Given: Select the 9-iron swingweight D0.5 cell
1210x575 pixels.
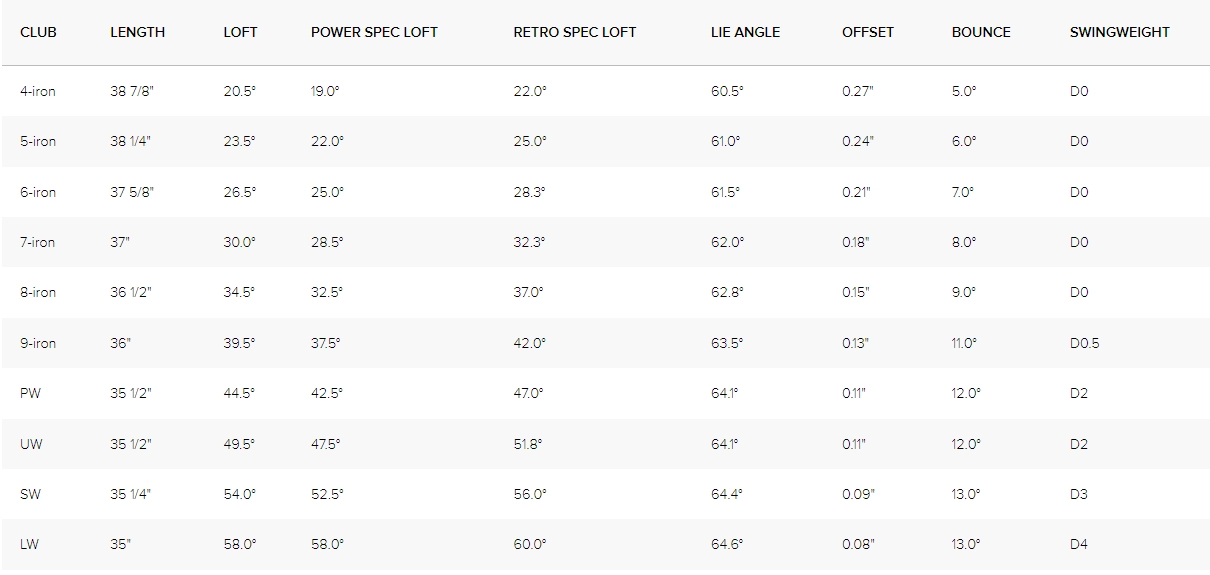Looking at the screenshot, I should click(1084, 343).
